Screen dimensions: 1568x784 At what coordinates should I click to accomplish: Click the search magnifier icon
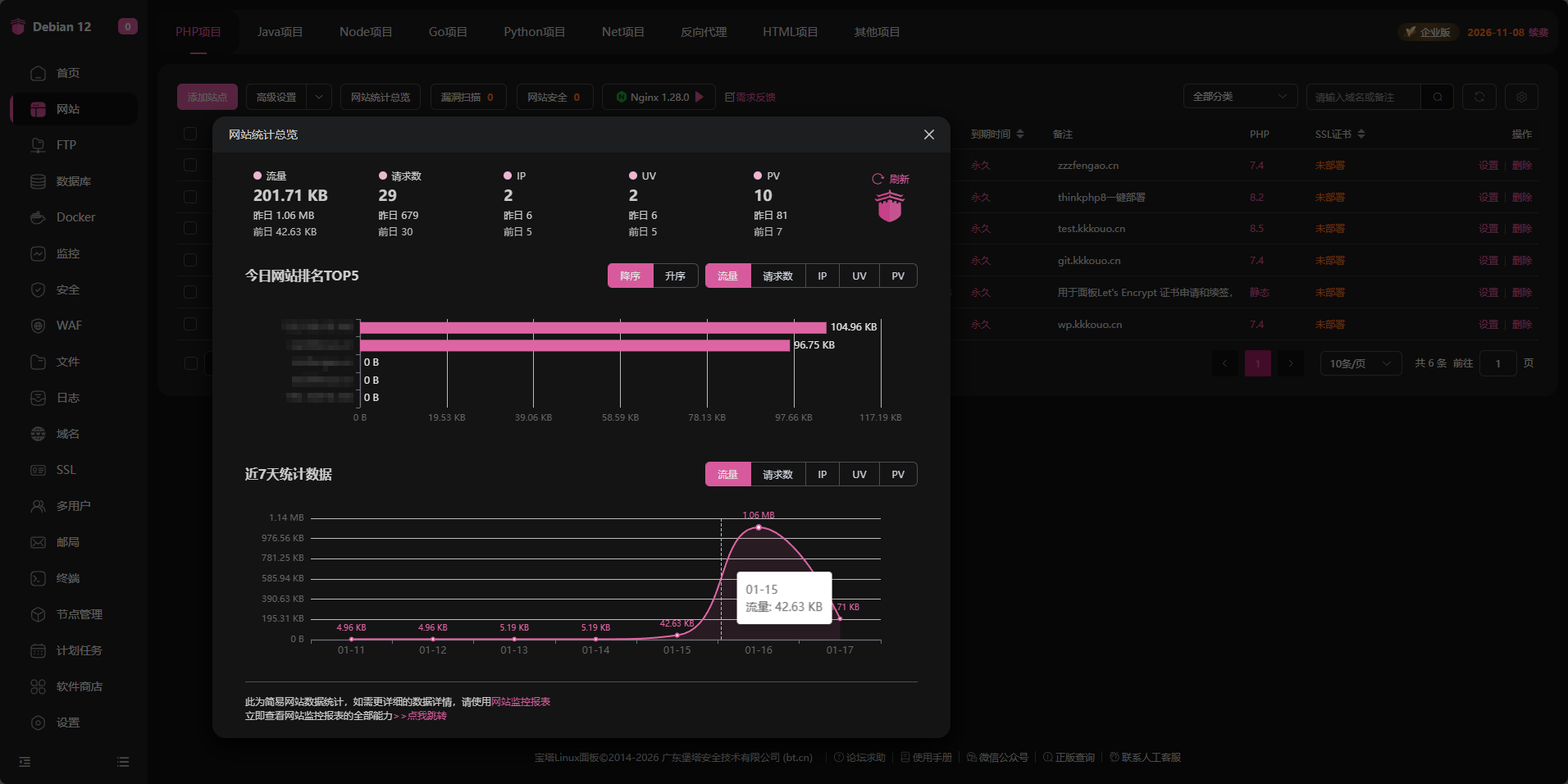point(1438,97)
